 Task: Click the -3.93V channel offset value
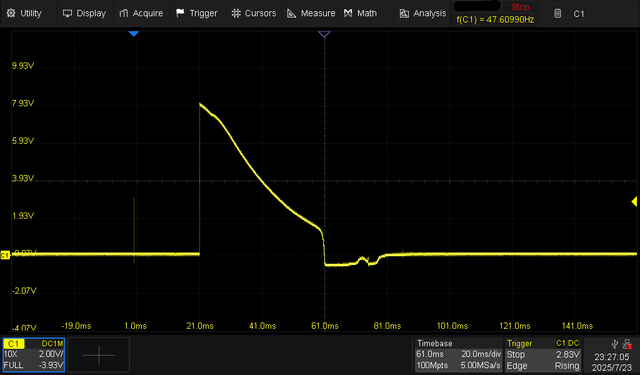point(51,365)
